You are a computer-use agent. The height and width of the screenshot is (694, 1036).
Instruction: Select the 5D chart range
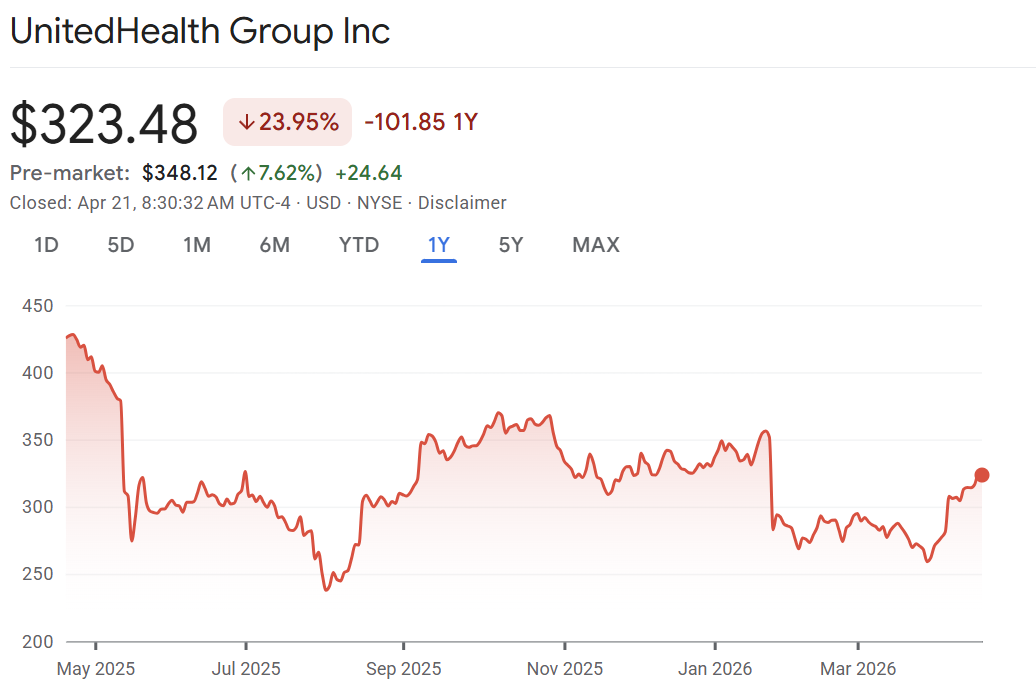tap(121, 245)
